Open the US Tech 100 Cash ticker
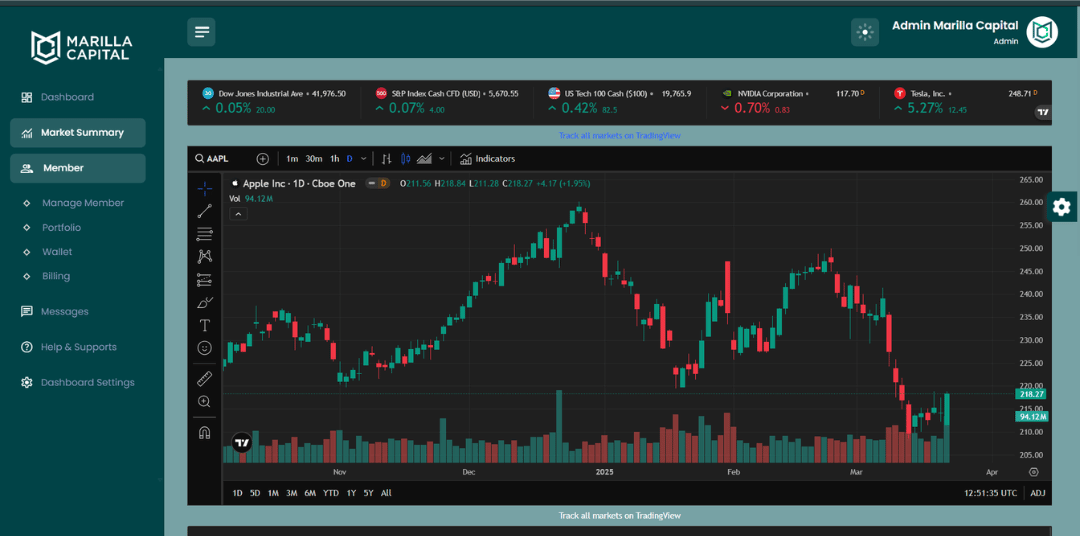This screenshot has height=536, width=1080. click(x=619, y=101)
